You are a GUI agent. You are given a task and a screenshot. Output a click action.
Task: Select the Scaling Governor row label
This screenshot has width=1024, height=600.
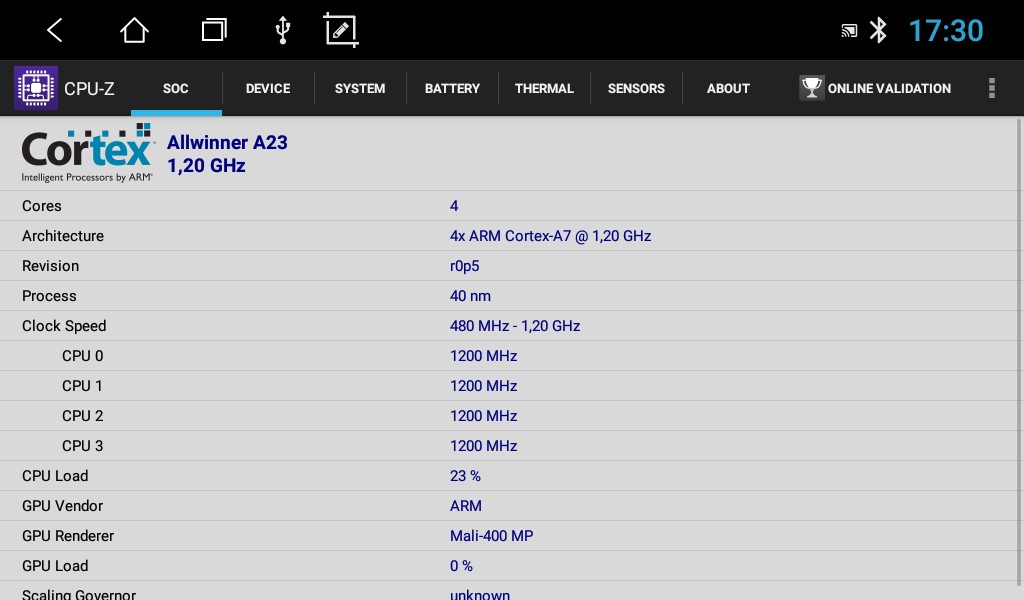[79, 594]
